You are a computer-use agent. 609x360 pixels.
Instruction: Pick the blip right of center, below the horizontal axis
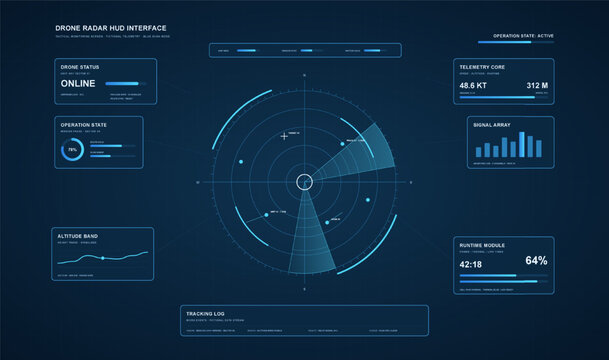[x=368, y=200]
